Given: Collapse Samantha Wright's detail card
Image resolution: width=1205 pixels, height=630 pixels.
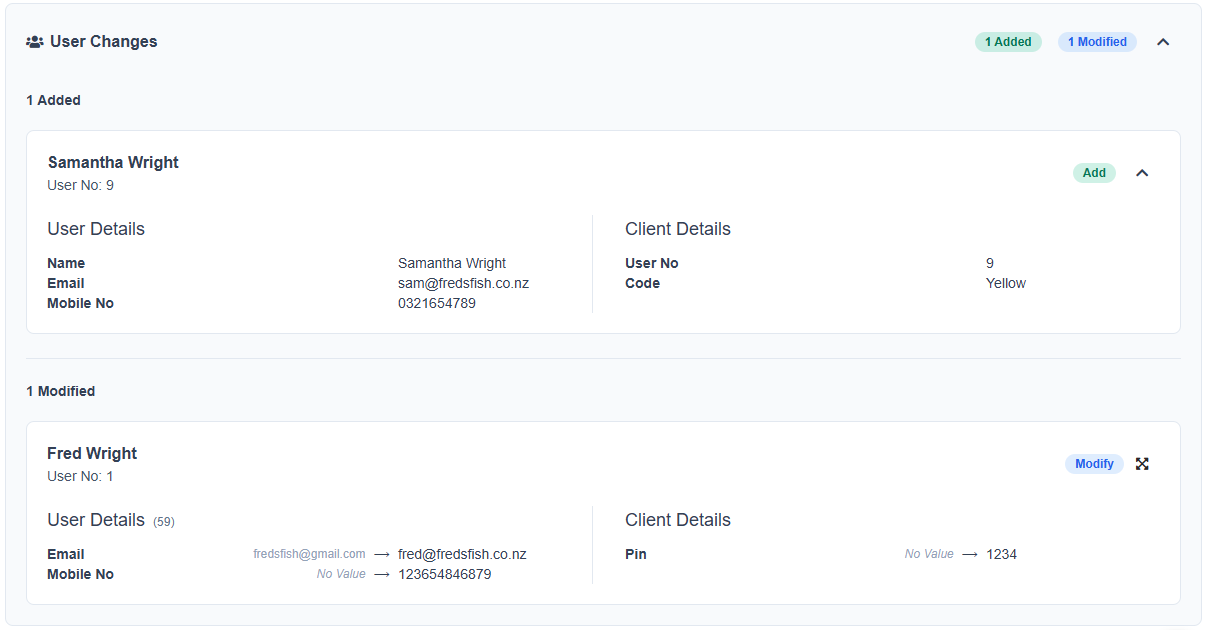Looking at the screenshot, I should click(1142, 172).
